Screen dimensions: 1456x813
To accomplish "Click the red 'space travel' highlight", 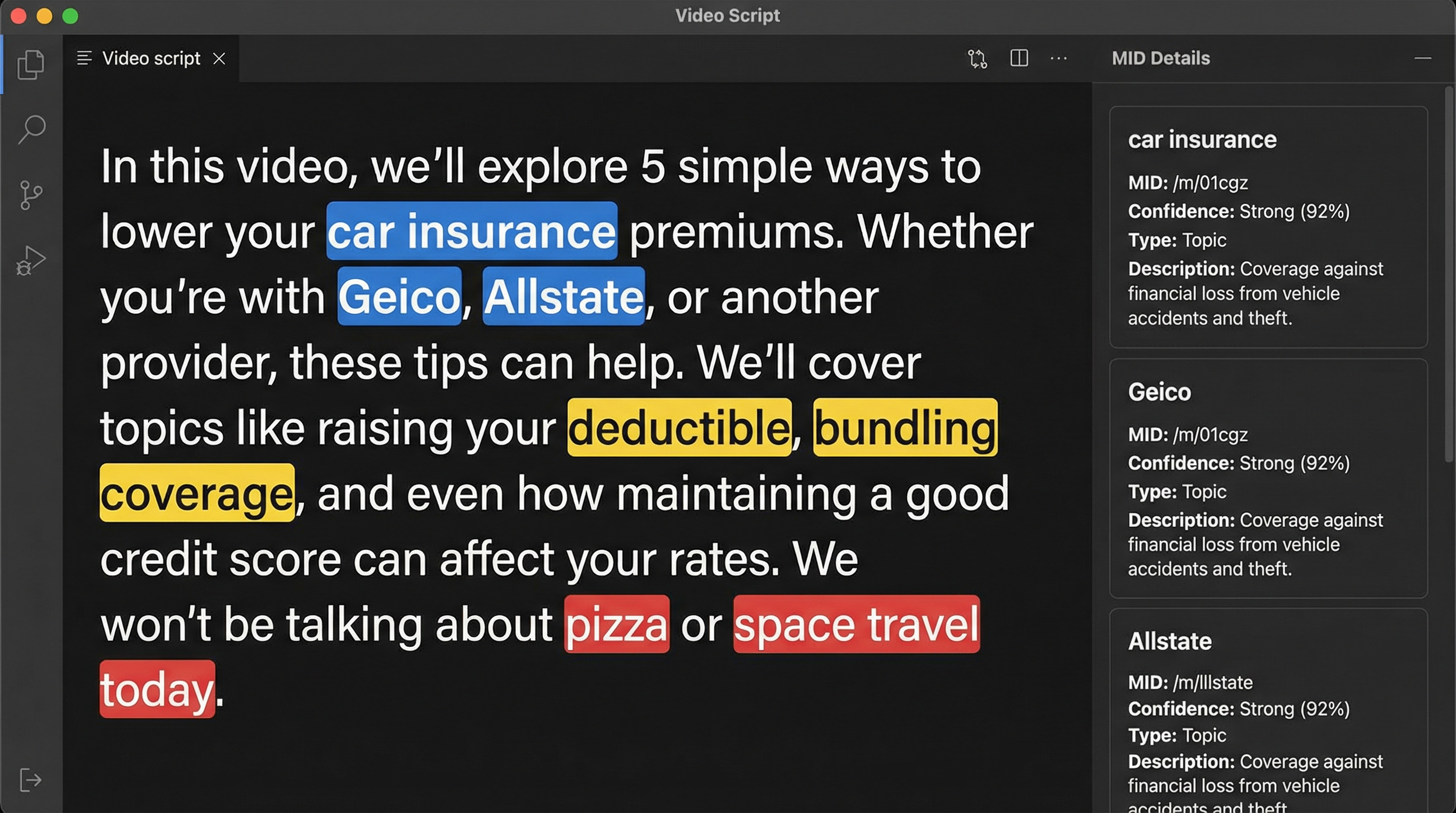I will pyautogui.click(x=856, y=624).
